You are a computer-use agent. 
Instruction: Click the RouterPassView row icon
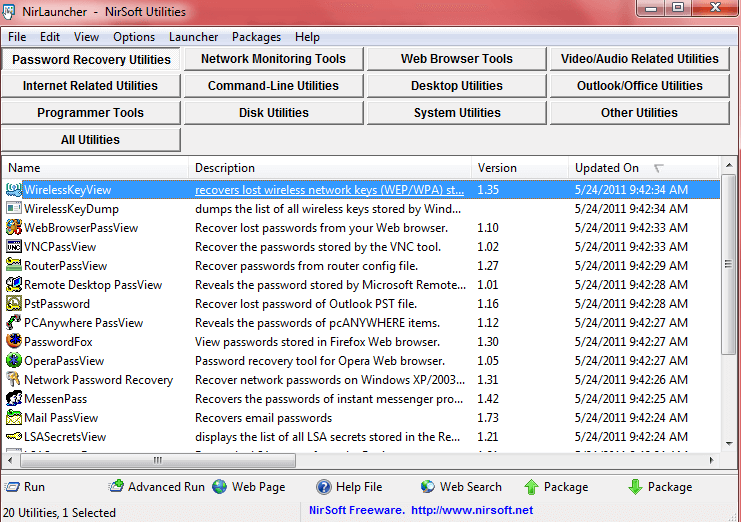coord(14,265)
